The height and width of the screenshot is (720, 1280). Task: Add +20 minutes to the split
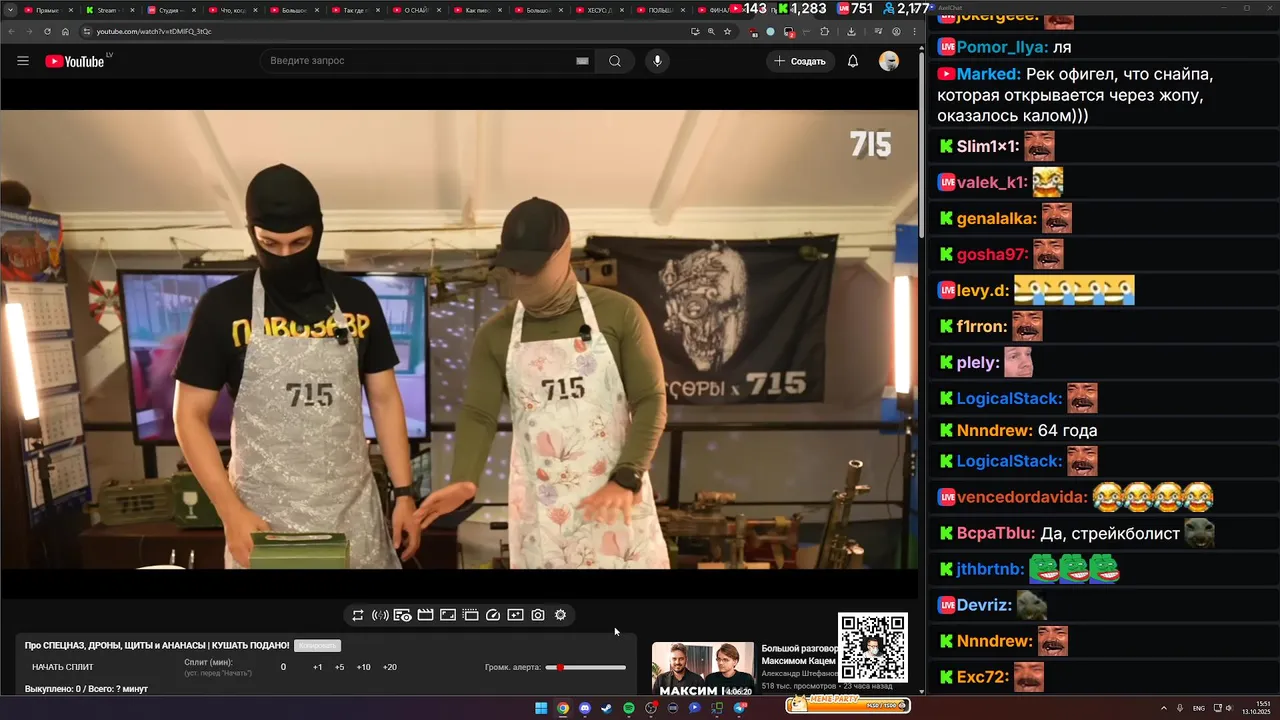tap(389, 667)
